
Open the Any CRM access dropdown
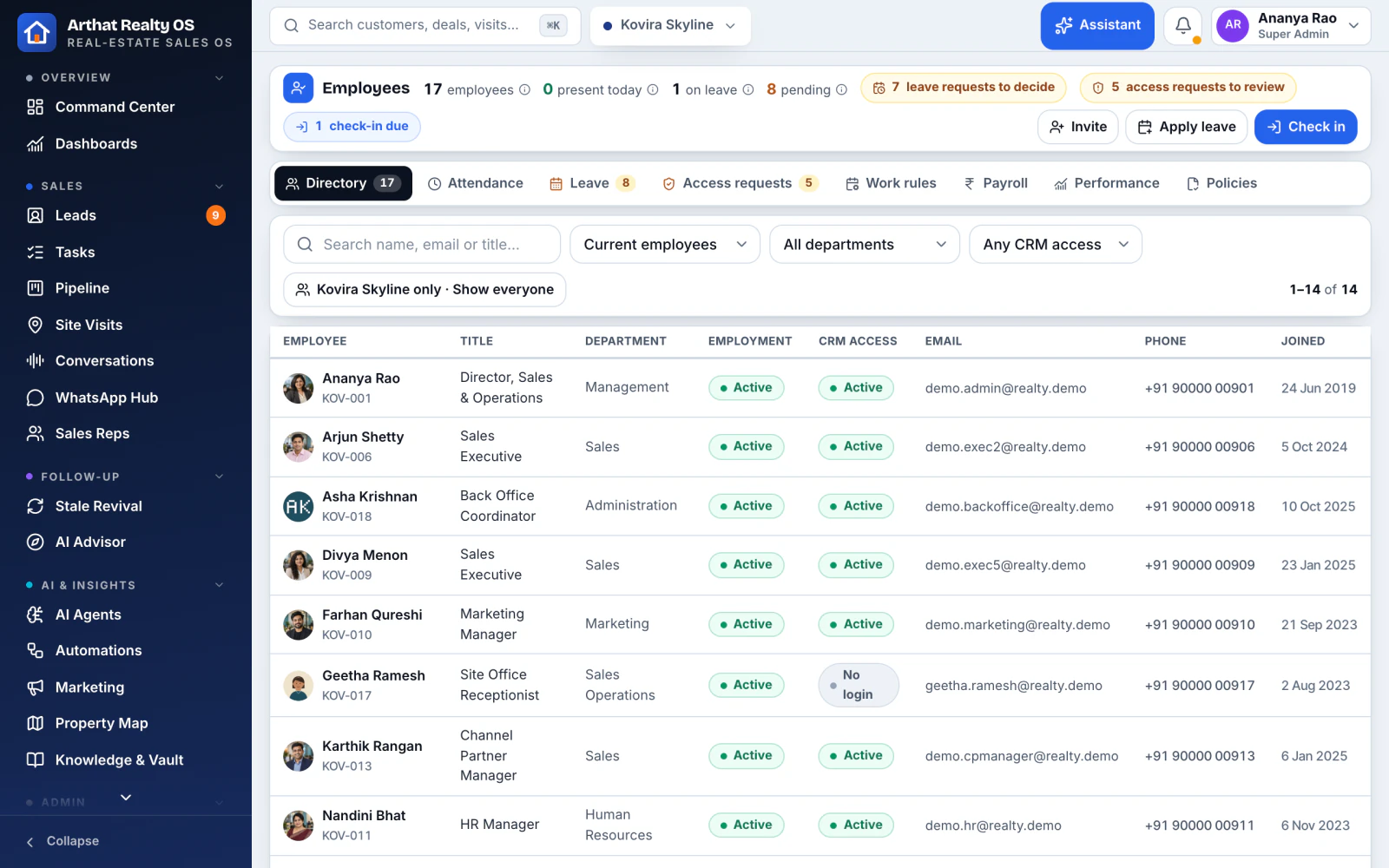point(1056,244)
